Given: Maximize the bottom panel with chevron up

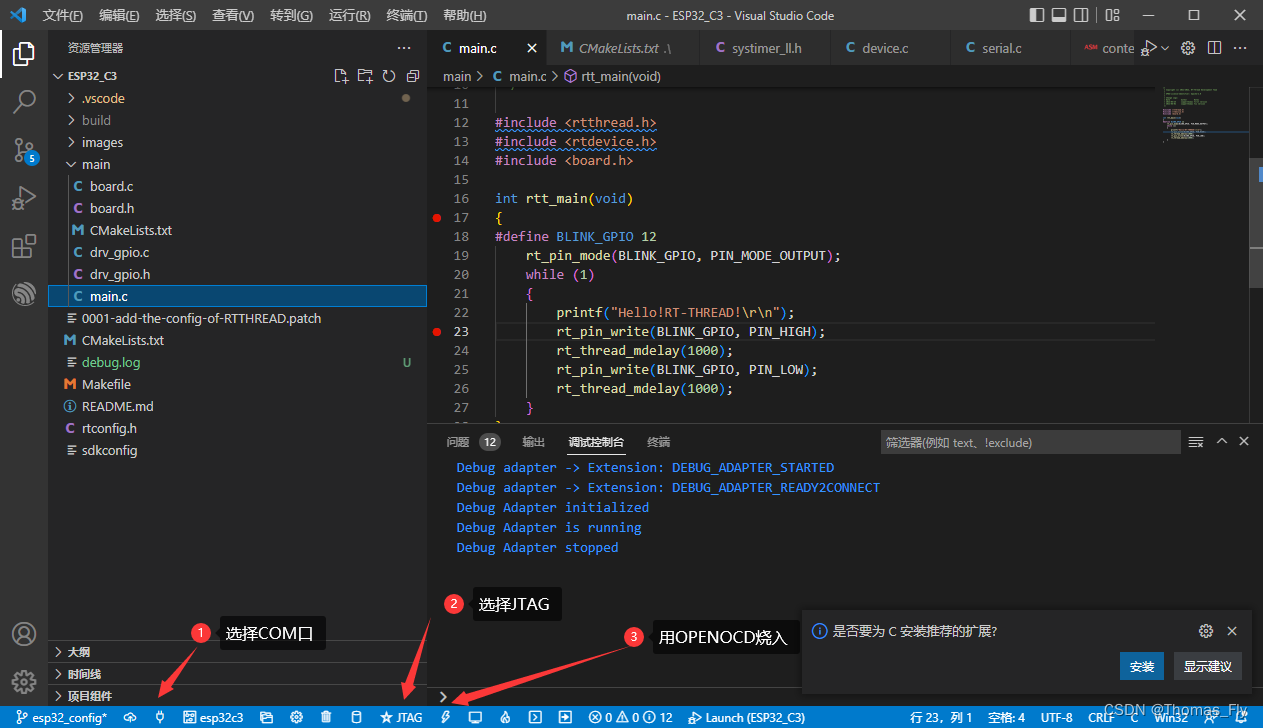Looking at the screenshot, I should [x=1221, y=441].
